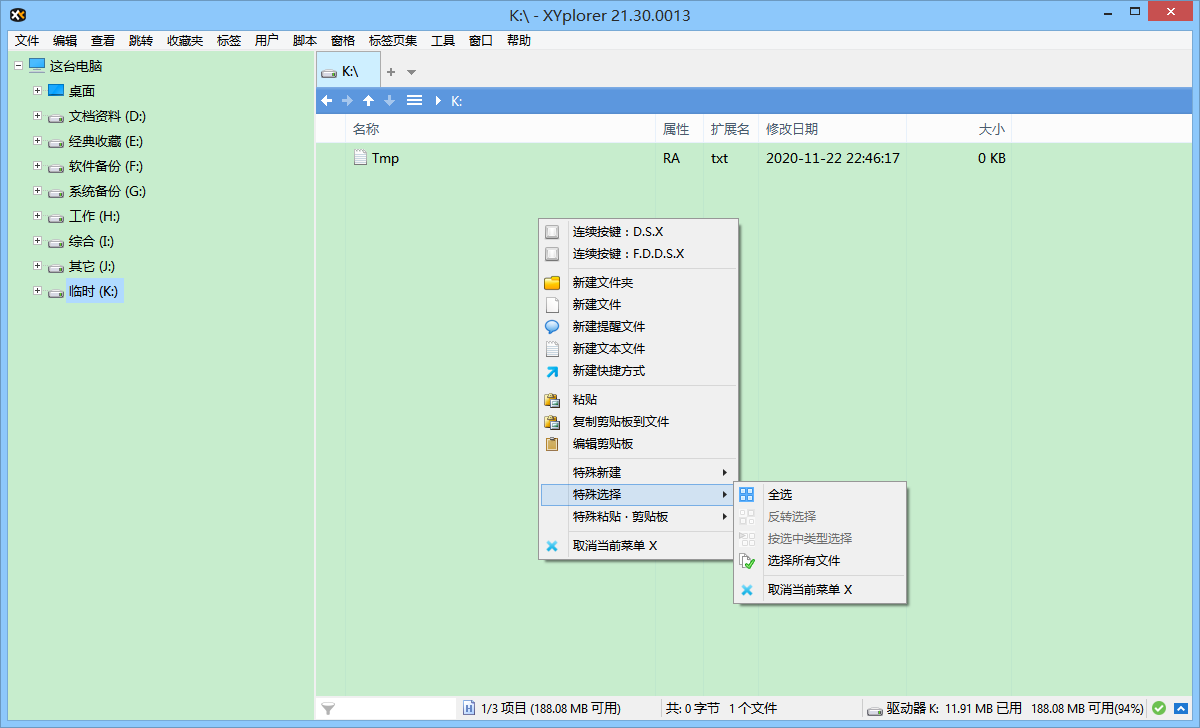
Task: Toggle the checkbox for 连续按键：F.D.D.S.X
Action: pos(551,253)
